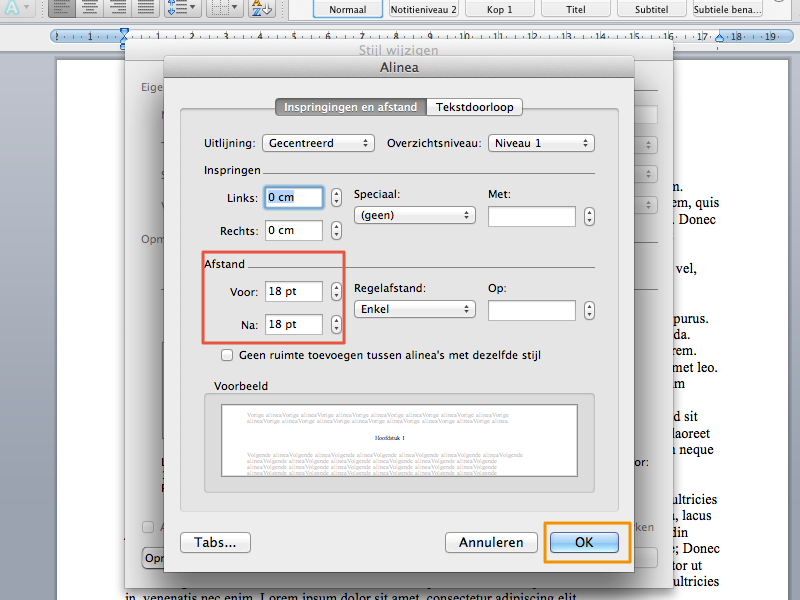Click the Voor spacing field
This screenshot has height=600, width=800.
click(294, 291)
